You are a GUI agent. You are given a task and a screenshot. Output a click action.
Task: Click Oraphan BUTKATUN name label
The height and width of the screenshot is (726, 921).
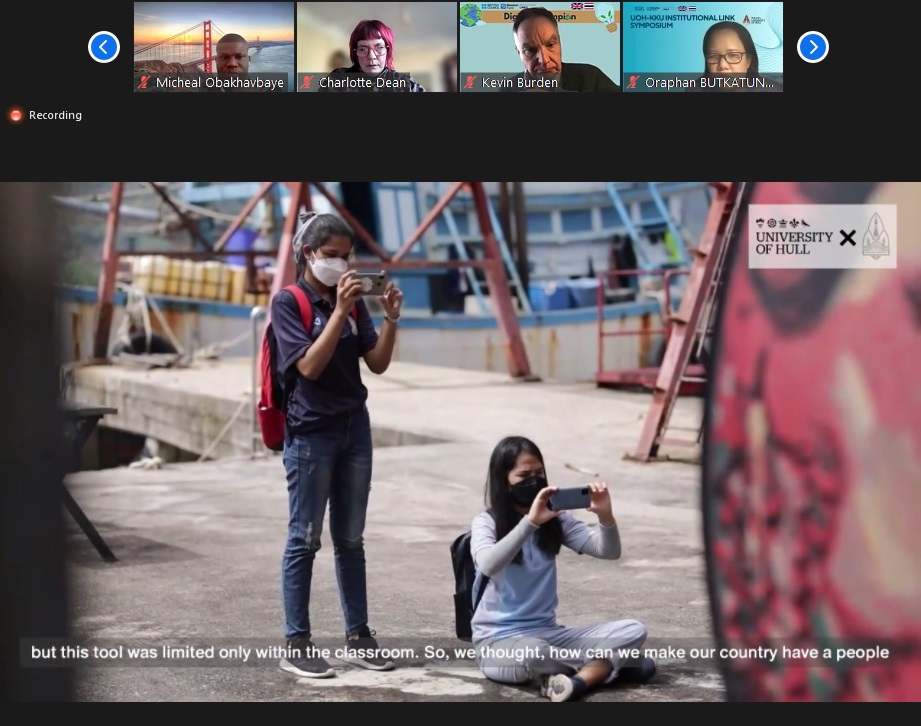tap(710, 83)
